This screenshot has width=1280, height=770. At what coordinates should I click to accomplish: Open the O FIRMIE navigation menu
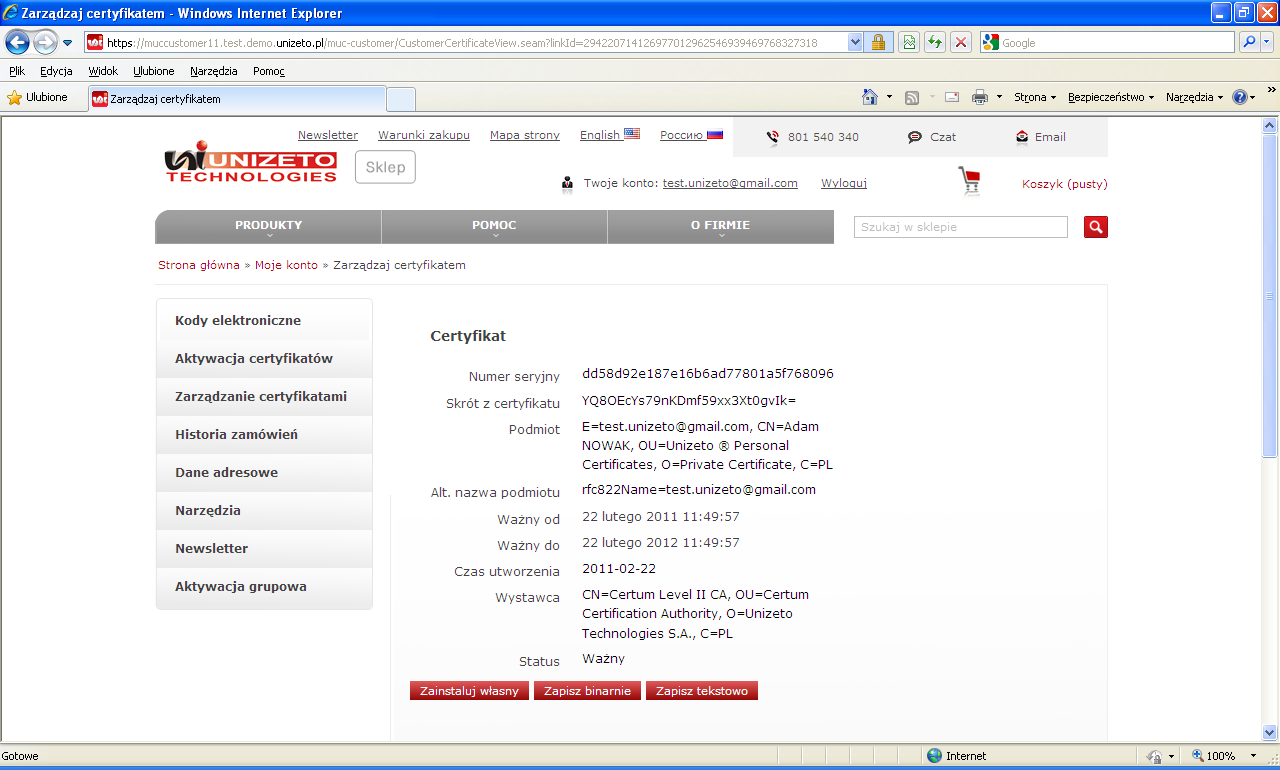(x=720, y=227)
